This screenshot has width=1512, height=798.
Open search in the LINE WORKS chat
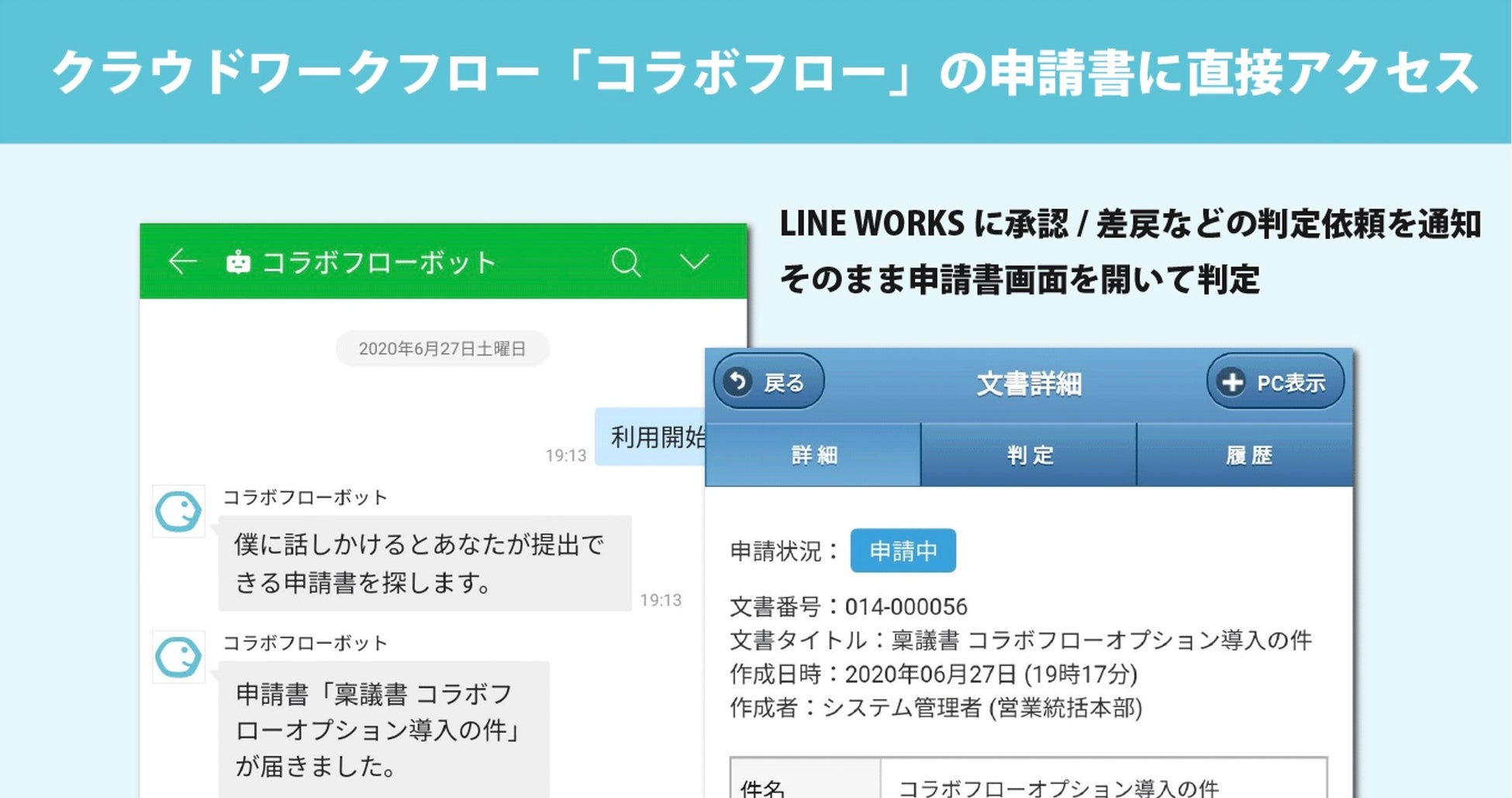click(626, 262)
